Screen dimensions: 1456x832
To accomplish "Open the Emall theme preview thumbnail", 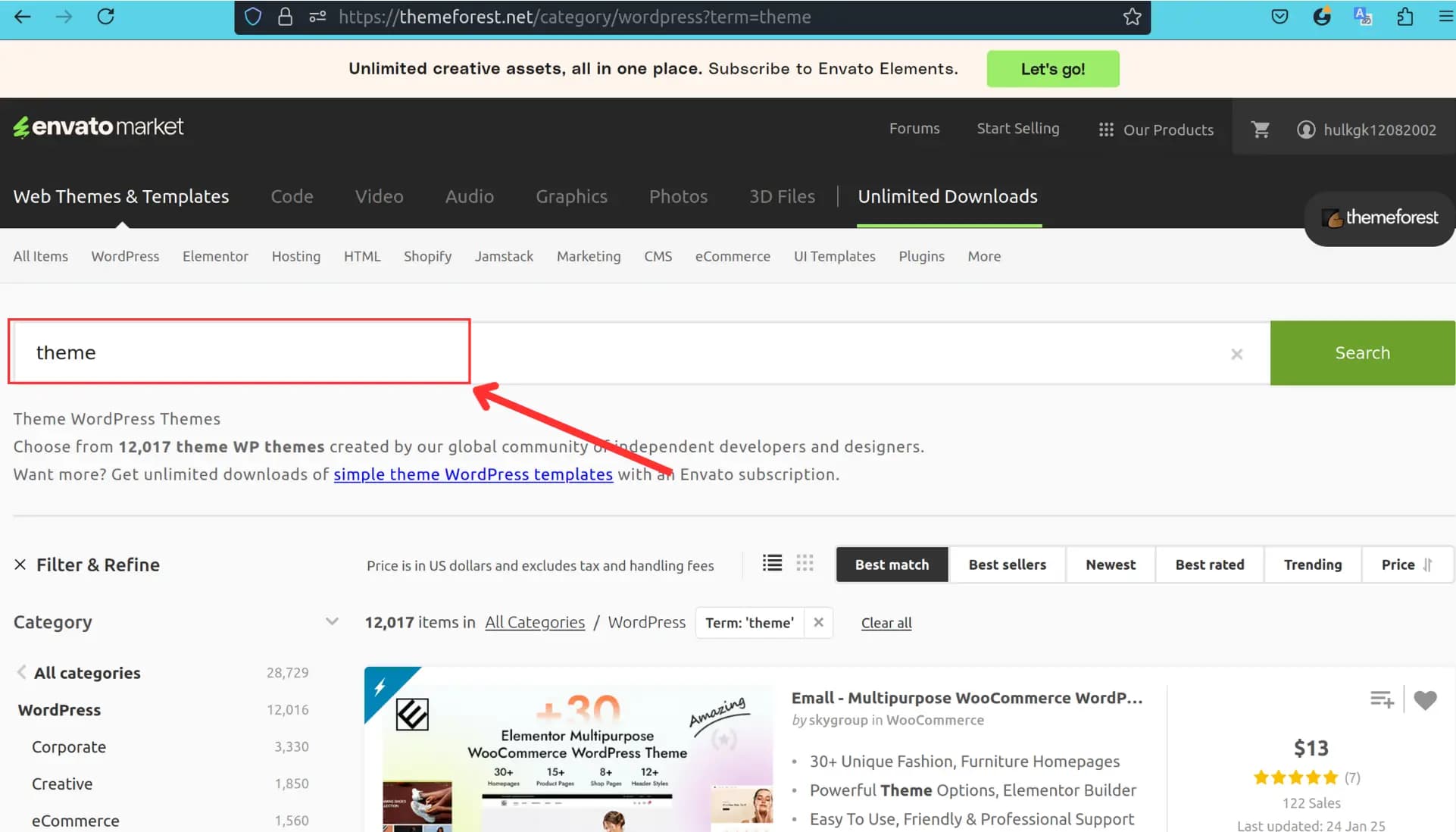I will click(x=569, y=750).
